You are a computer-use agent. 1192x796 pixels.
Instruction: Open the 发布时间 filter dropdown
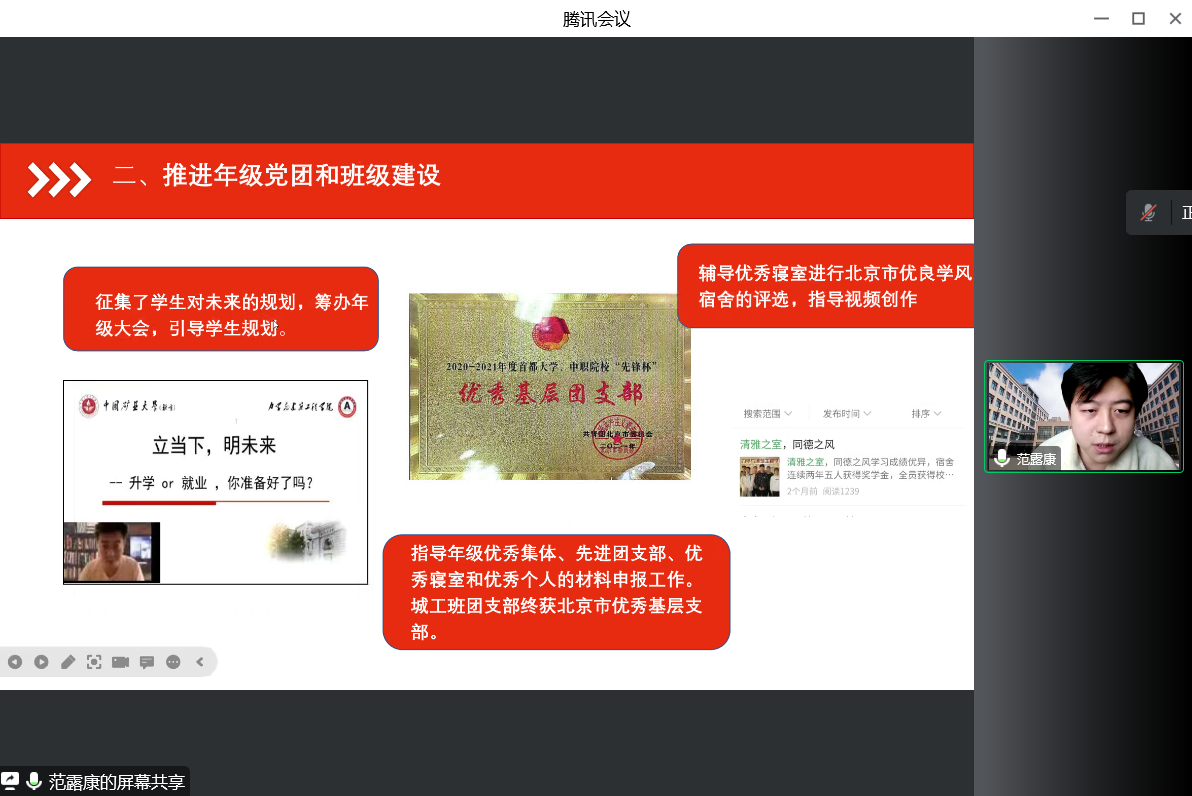846,414
